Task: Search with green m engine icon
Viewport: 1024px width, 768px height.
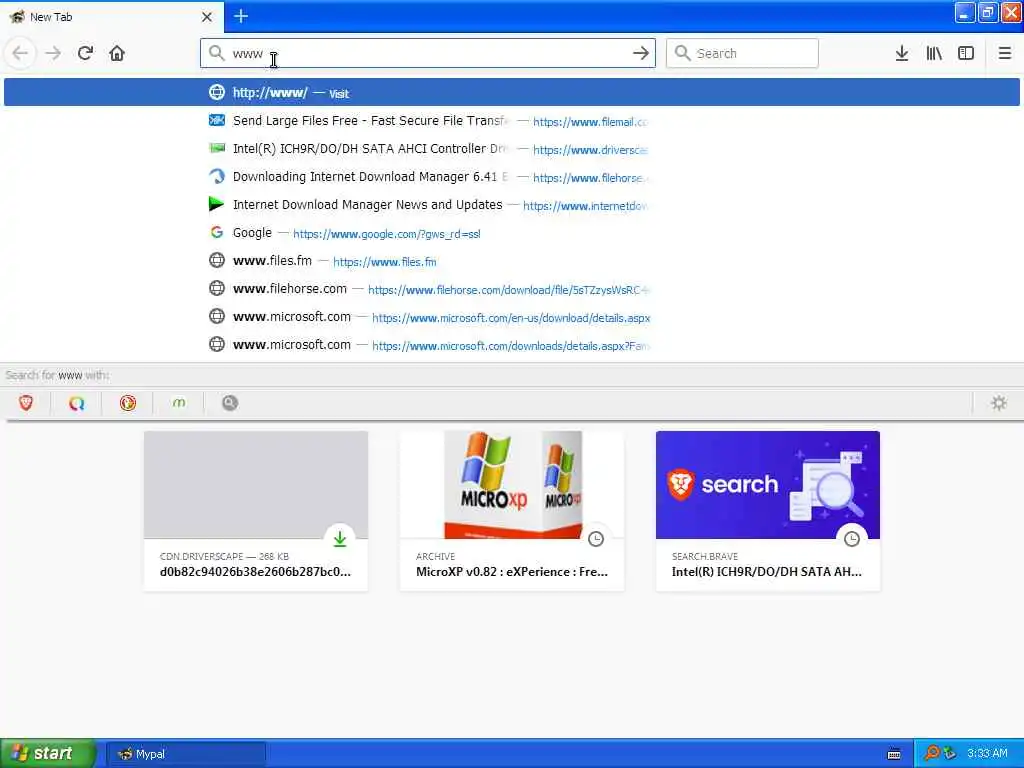Action: (x=179, y=403)
